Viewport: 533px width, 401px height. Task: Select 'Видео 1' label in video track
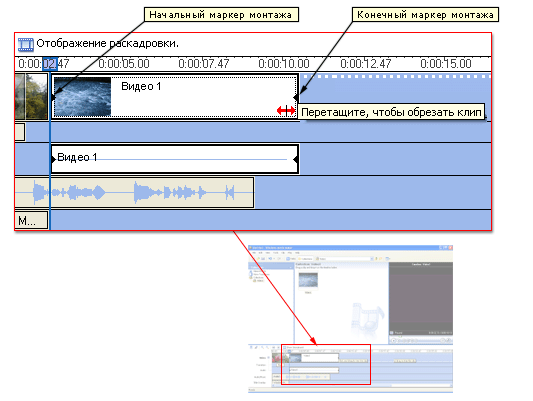point(141,86)
